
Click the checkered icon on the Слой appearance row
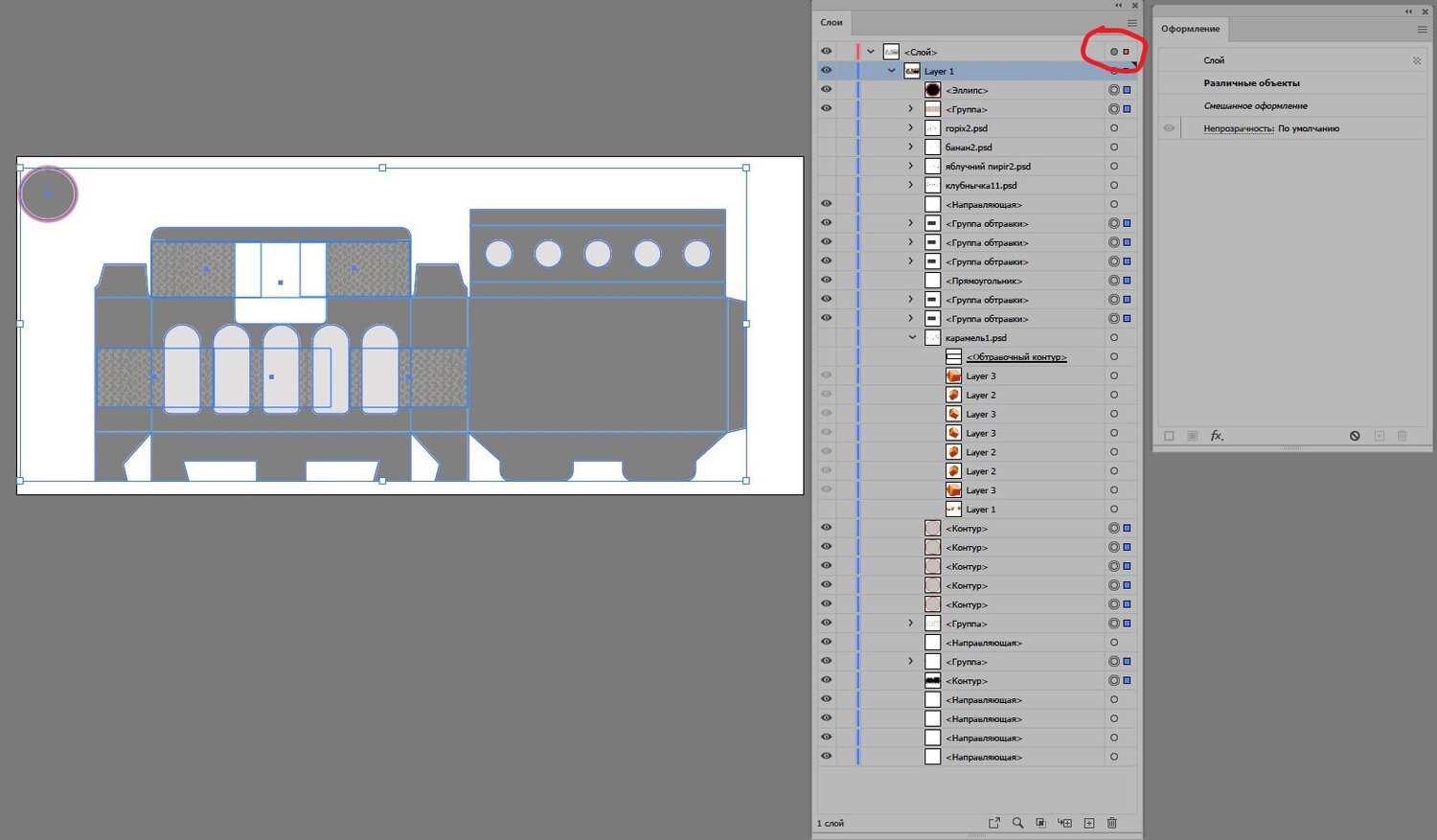click(1416, 60)
